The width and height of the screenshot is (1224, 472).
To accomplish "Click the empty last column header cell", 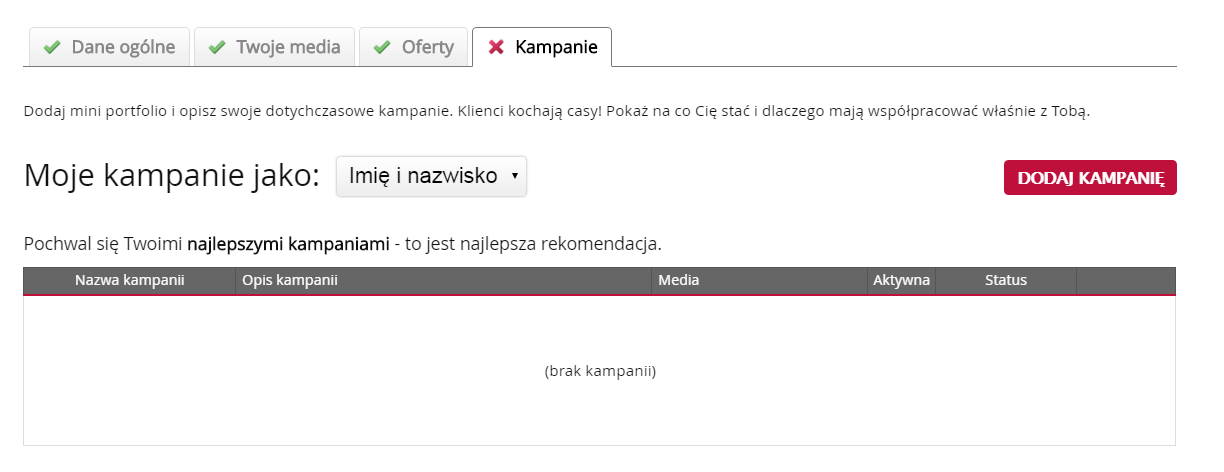I will [x=1126, y=281].
